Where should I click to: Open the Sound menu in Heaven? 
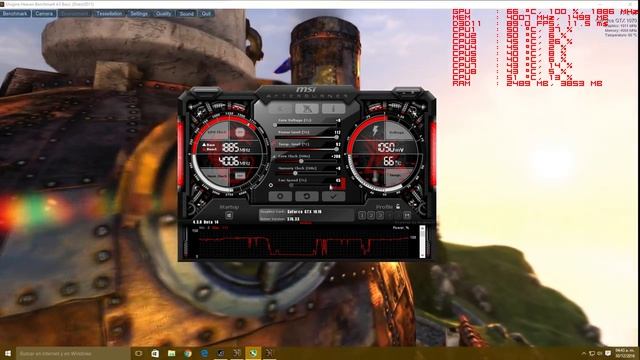pyautogui.click(x=187, y=13)
